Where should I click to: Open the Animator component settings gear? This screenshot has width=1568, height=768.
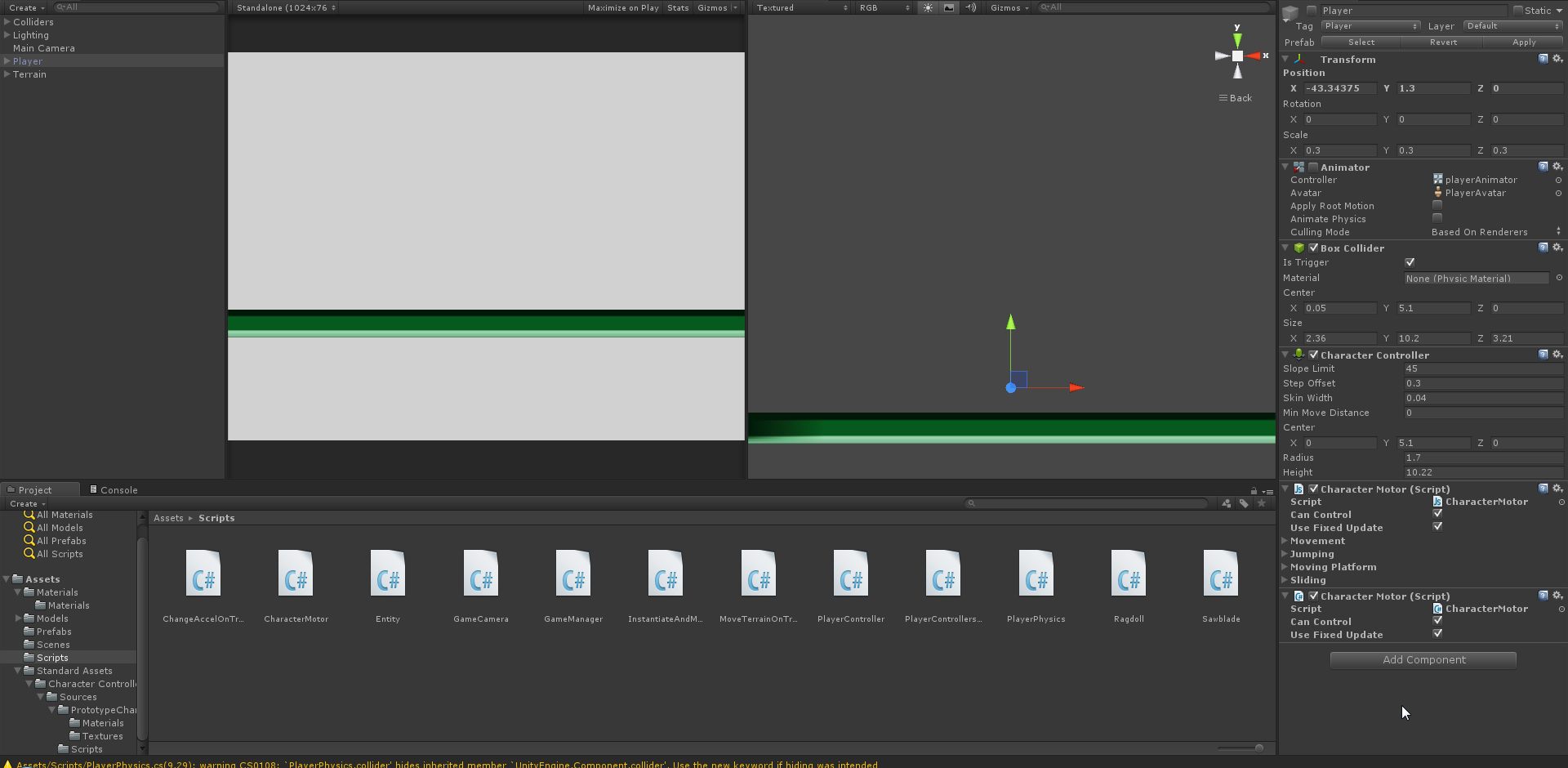coord(1557,167)
